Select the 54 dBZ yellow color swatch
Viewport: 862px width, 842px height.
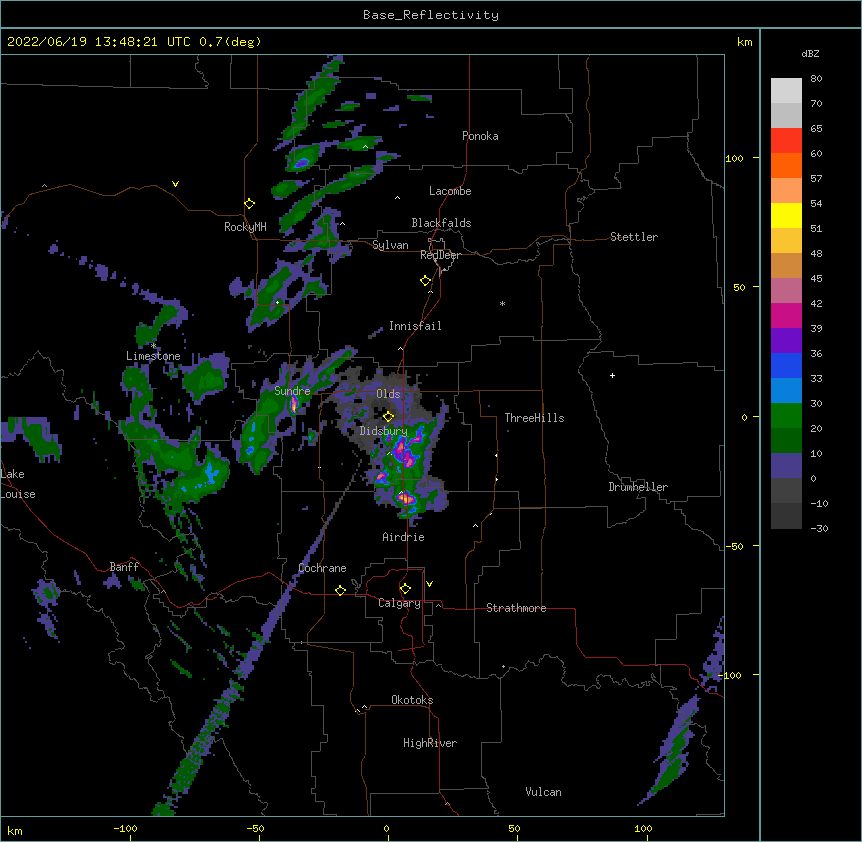point(786,215)
